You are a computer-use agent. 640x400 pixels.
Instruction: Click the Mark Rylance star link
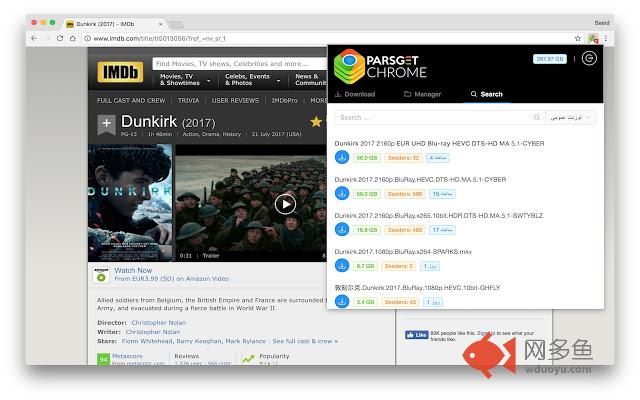pyautogui.click(x=245, y=341)
